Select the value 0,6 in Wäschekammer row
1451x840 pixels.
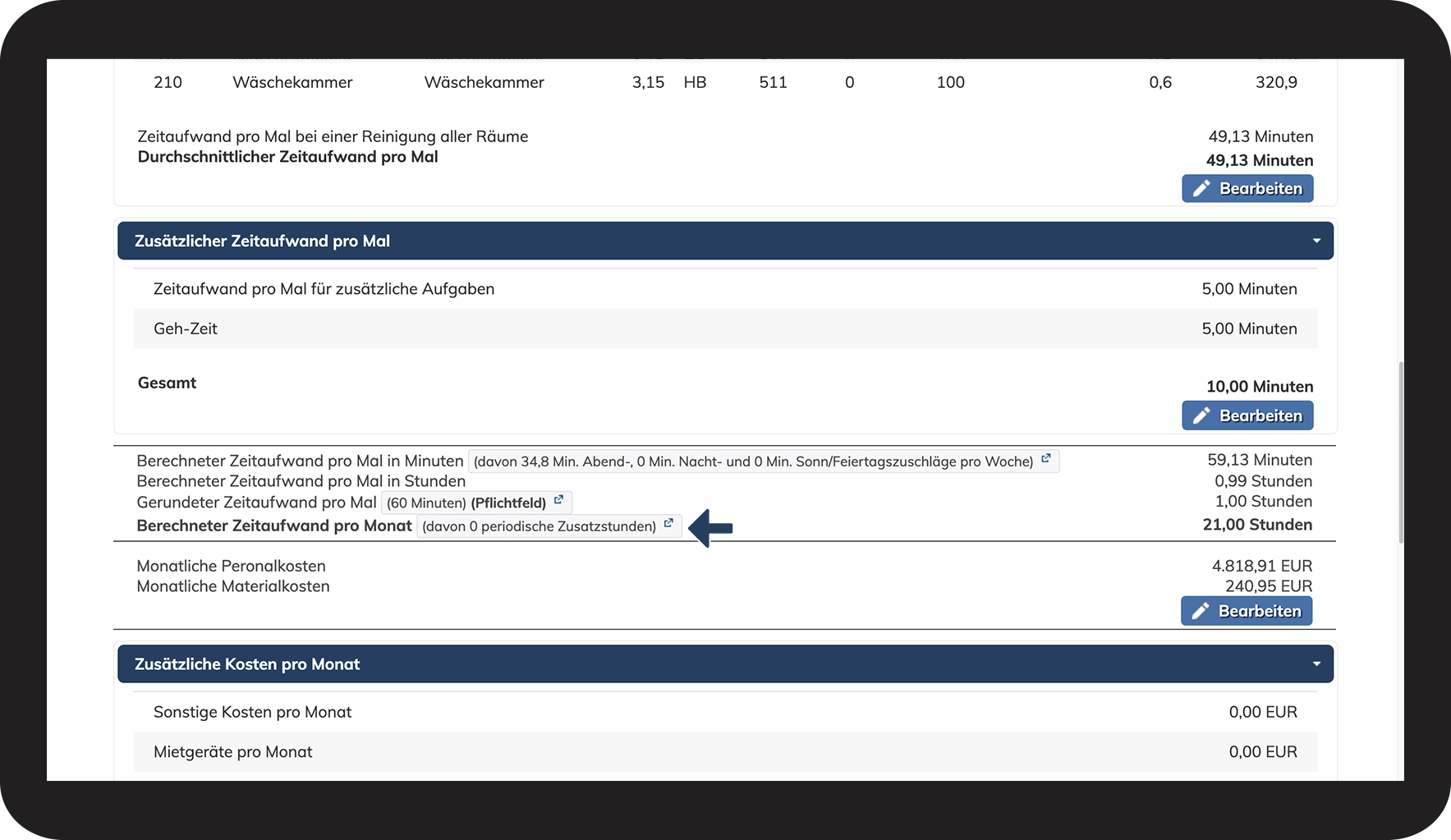tap(1160, 82)
